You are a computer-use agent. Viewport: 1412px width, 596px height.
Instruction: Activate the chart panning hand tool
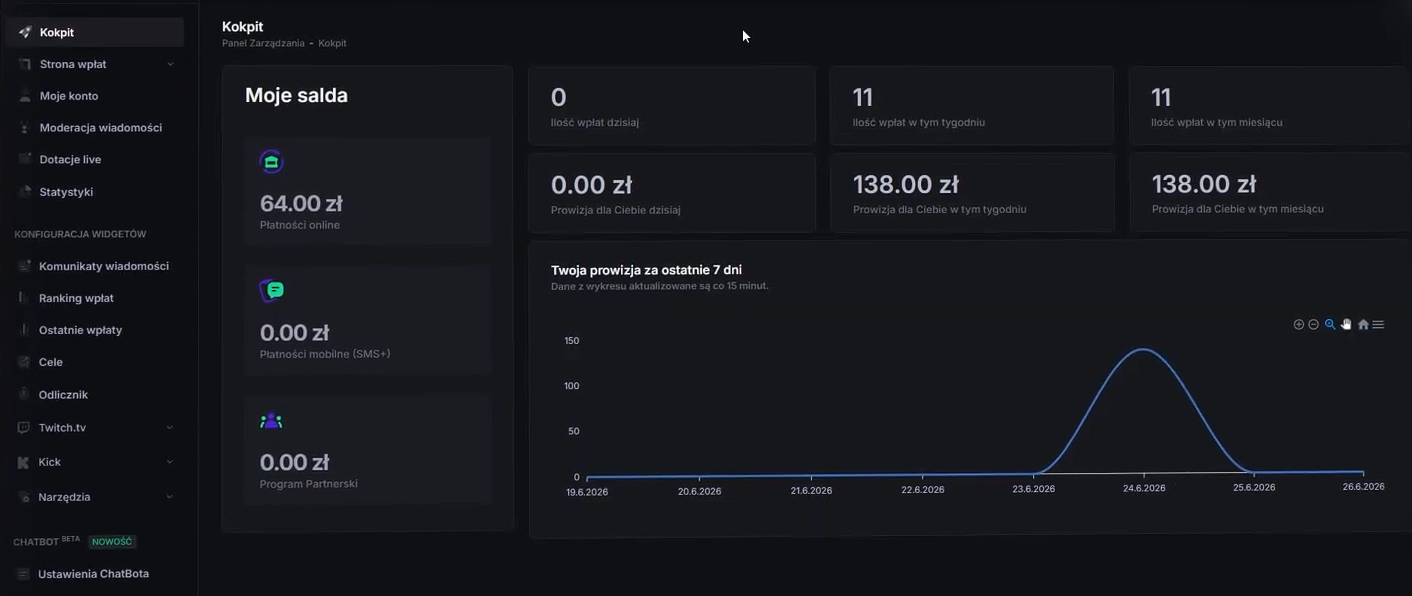click(x=1346, y=325)
